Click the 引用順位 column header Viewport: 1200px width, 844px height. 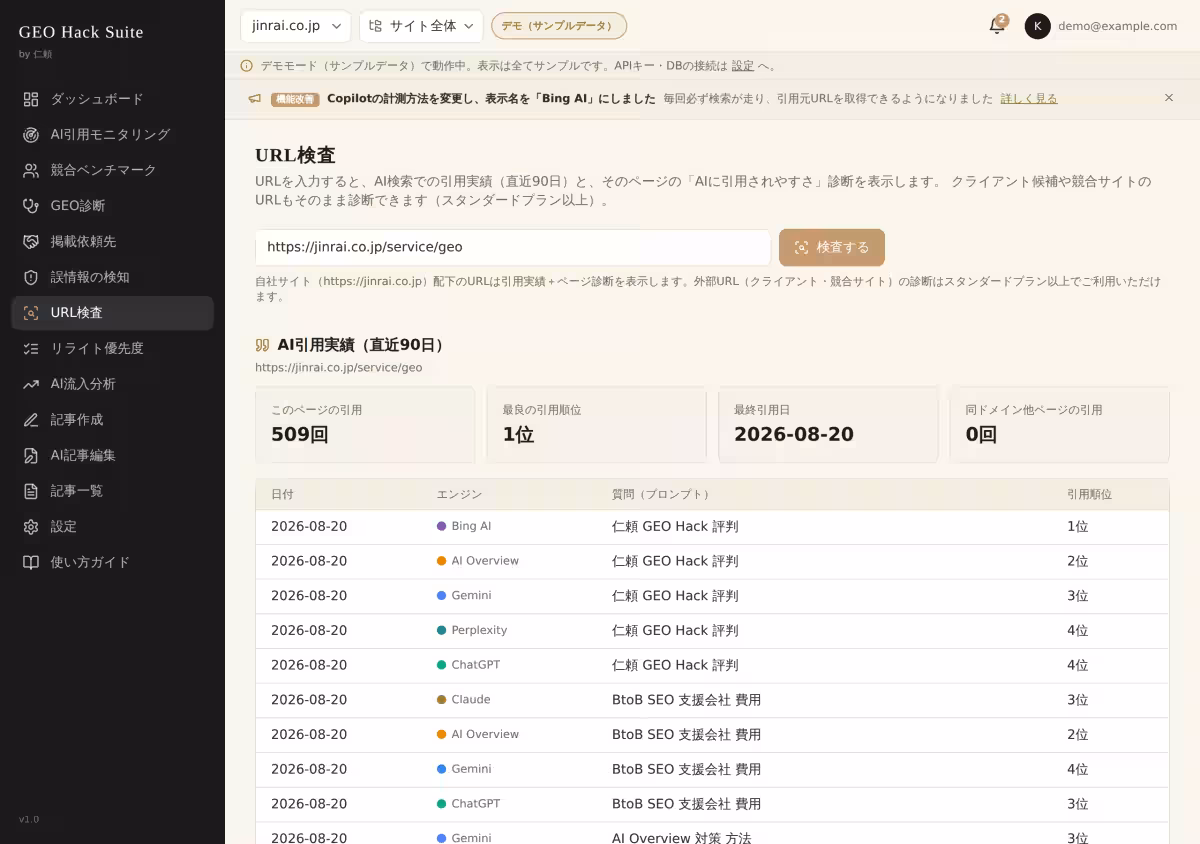1089,494
